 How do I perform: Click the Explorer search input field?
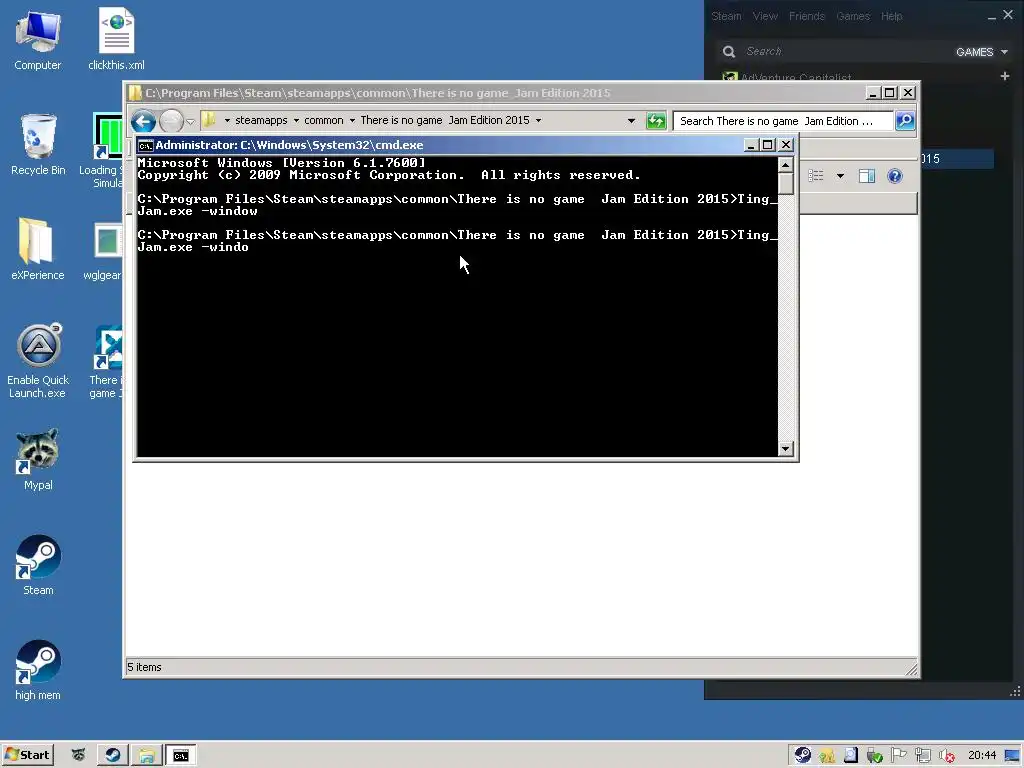point(782,121)
